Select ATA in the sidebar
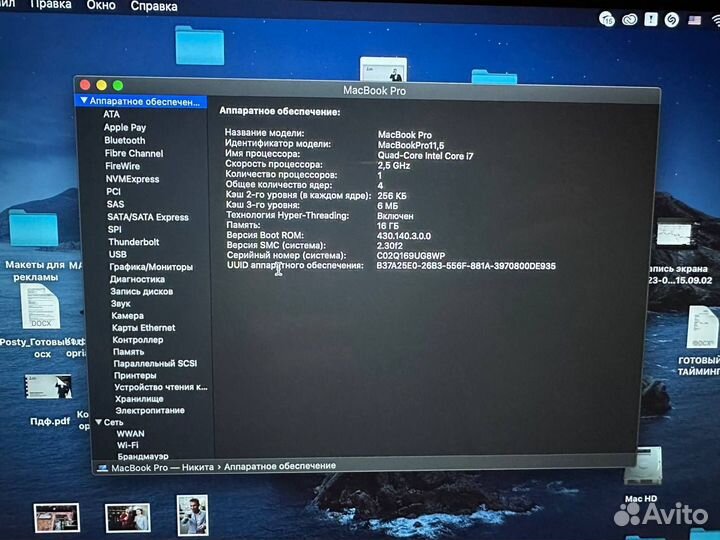Image resolution: width=720 pixels, height=540 pixels. point(112,114)
